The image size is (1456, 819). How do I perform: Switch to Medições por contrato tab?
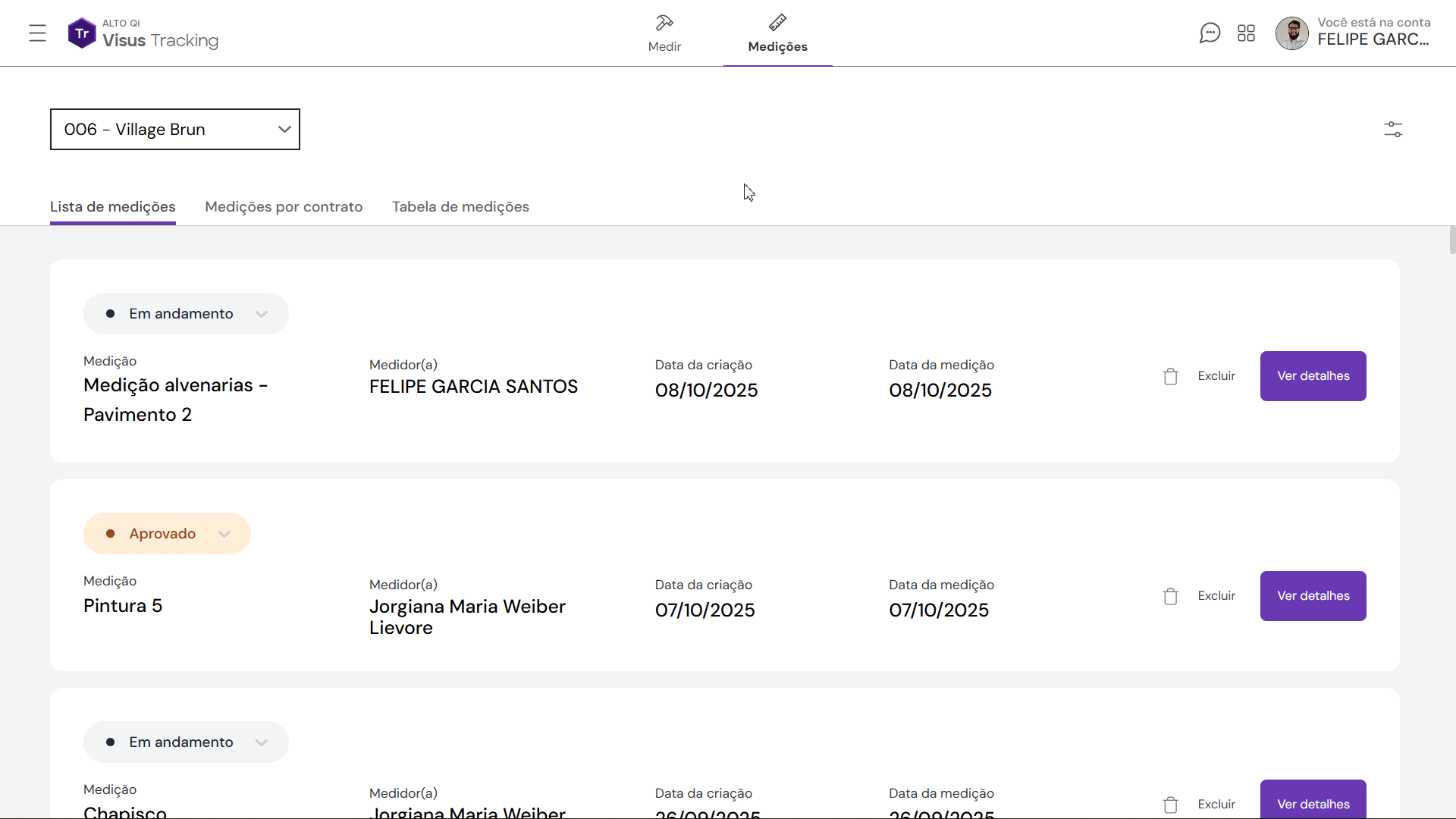[284, 207]
